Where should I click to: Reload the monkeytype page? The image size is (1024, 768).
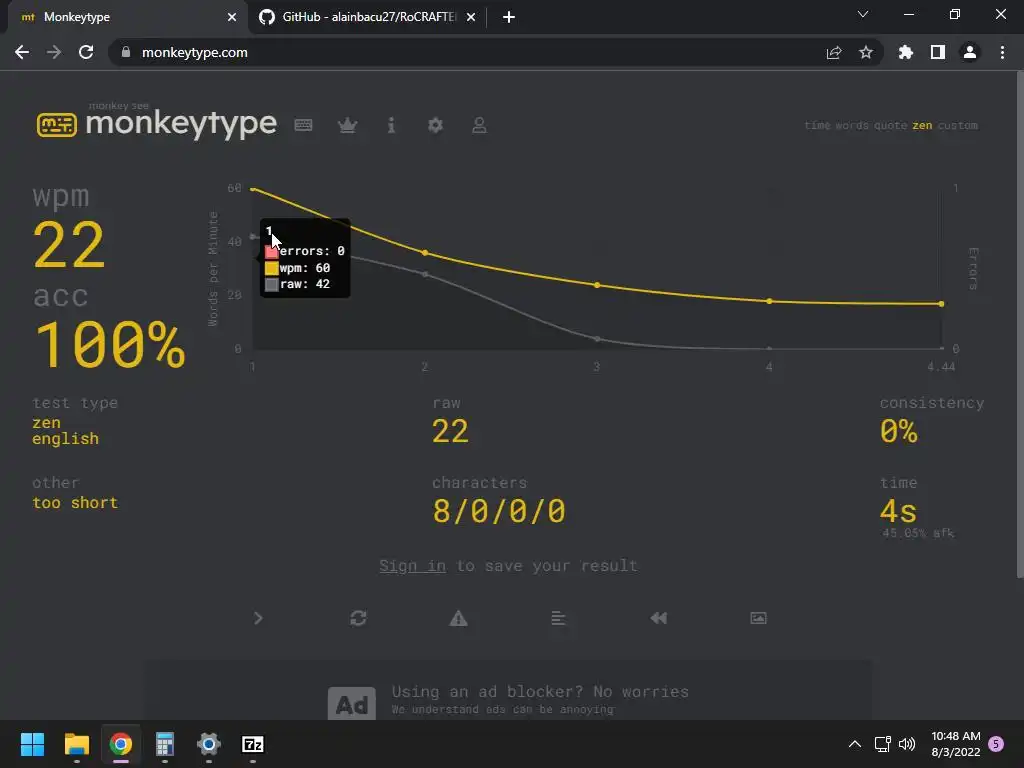click(x=86, y=52)
